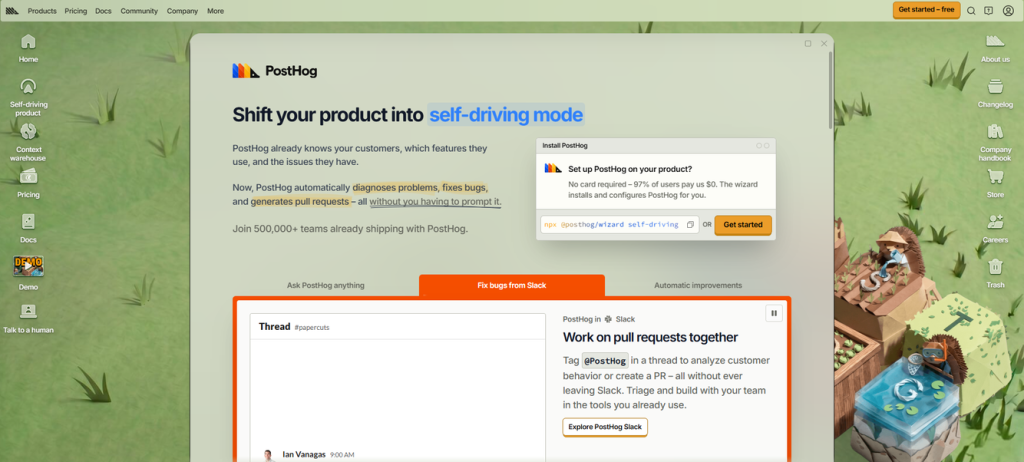The height and width of the screenshot is (462, 1024).
Task: Open the Talk to a human icon
Action: [28, 318]
